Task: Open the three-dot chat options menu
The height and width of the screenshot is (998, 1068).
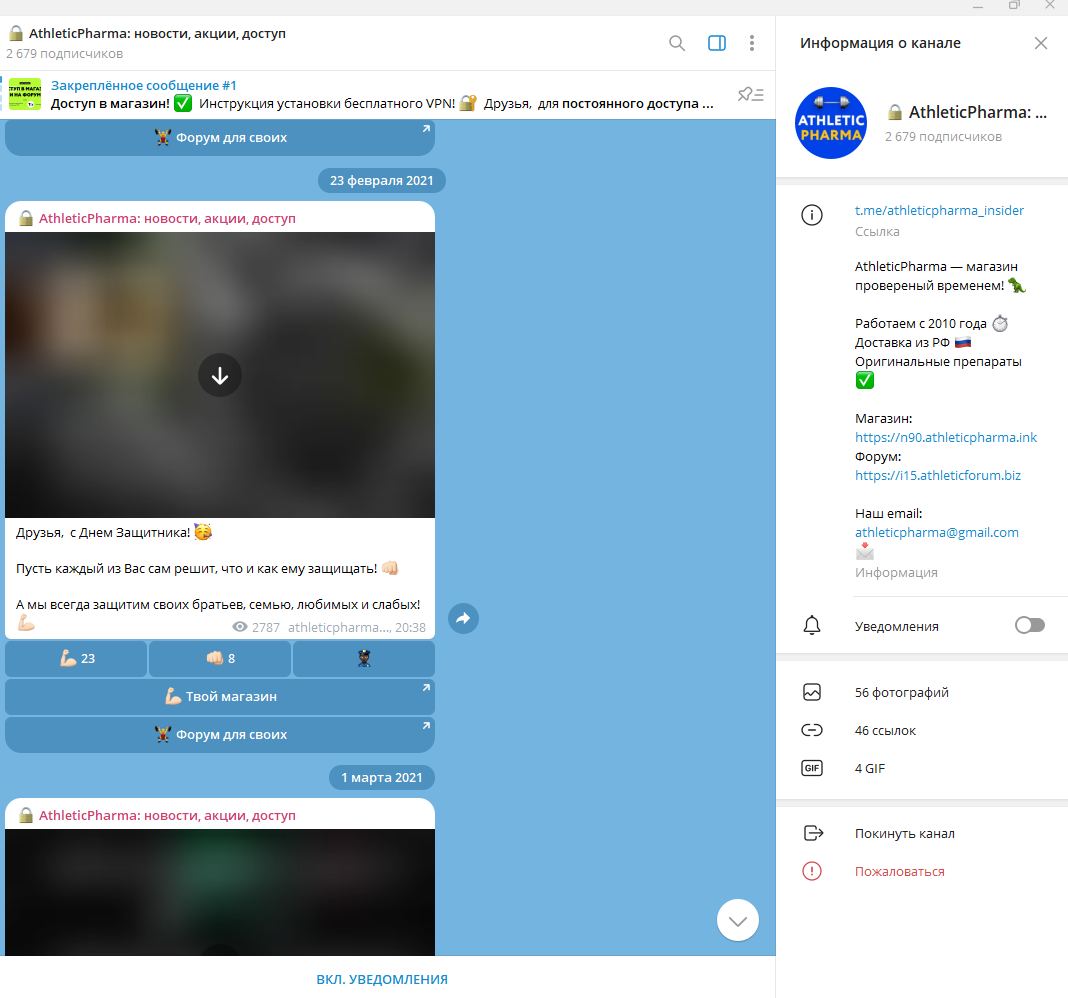Action: coord(752,43)
